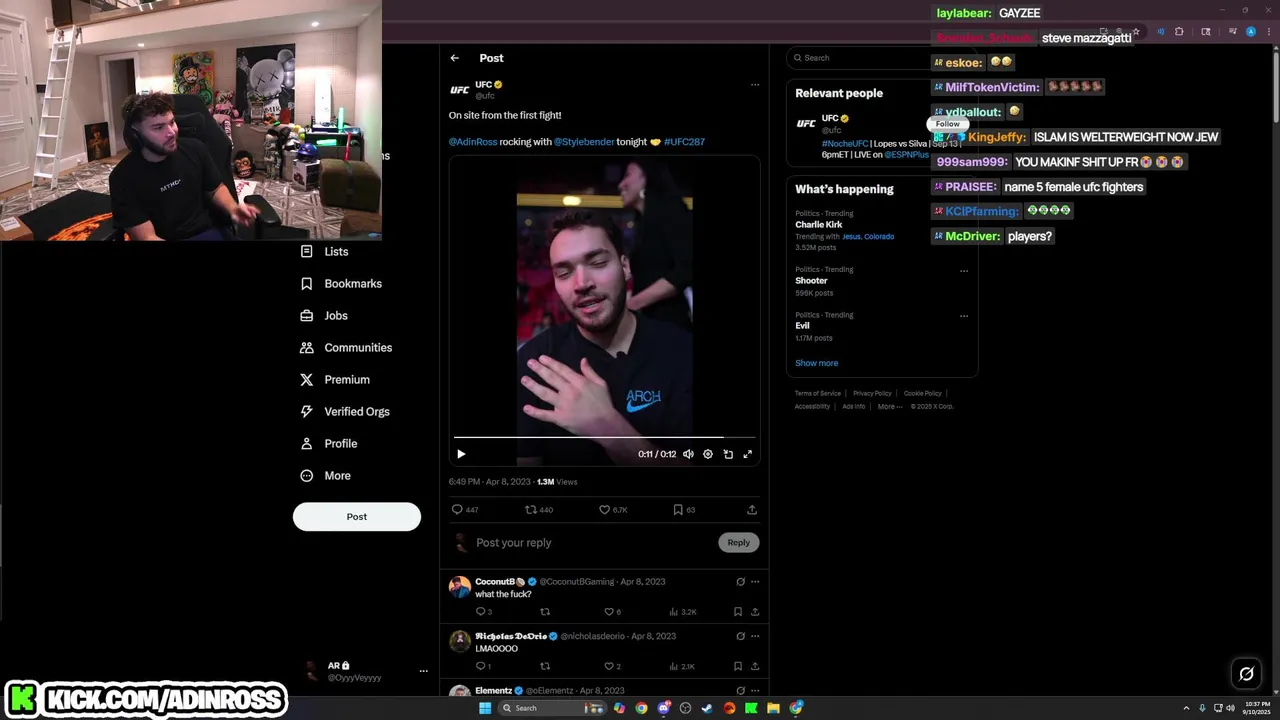Open Profile in the sidebar
The width and height of the screenshot is (1280, 720).
click(x=328, y=444)
